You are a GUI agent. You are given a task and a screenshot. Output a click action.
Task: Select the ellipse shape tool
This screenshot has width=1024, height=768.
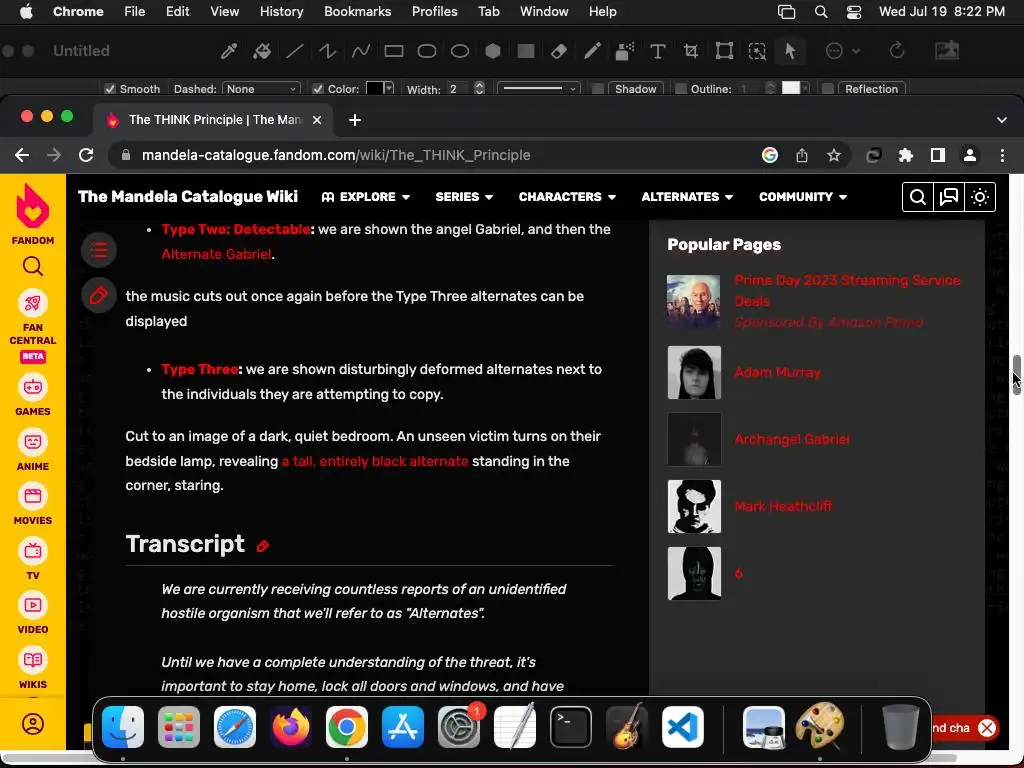point(460,51)
